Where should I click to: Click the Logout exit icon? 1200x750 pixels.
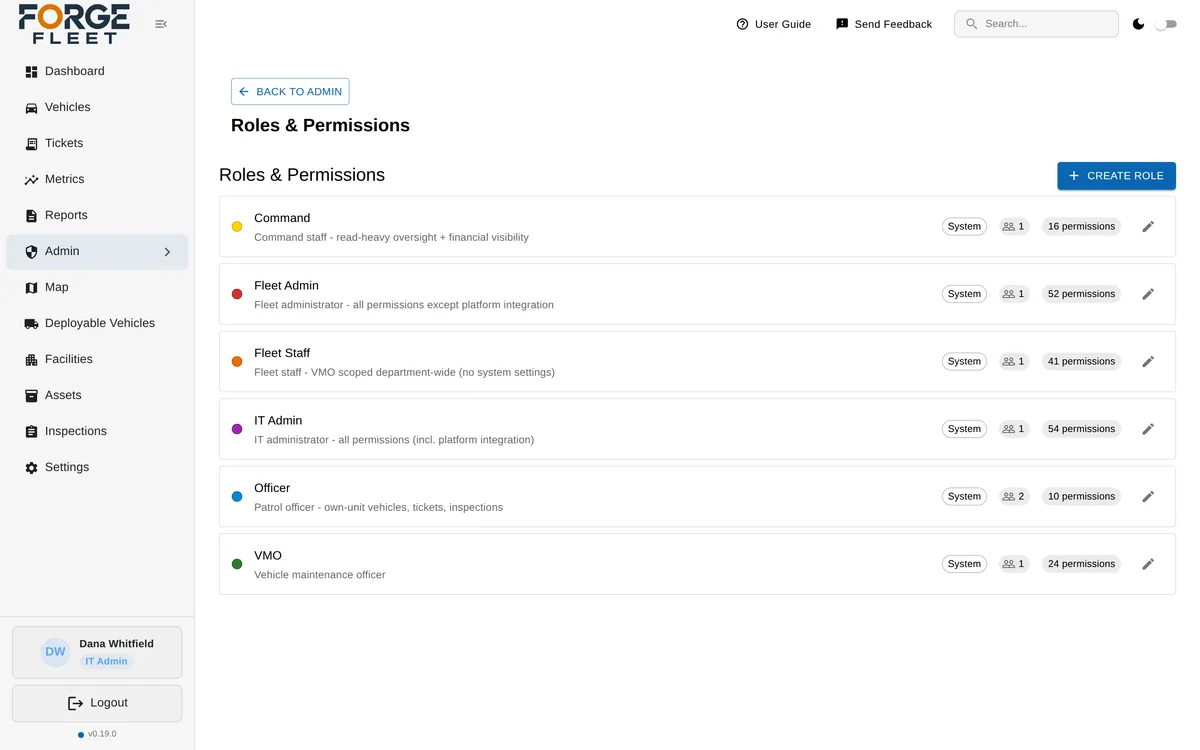75,703
